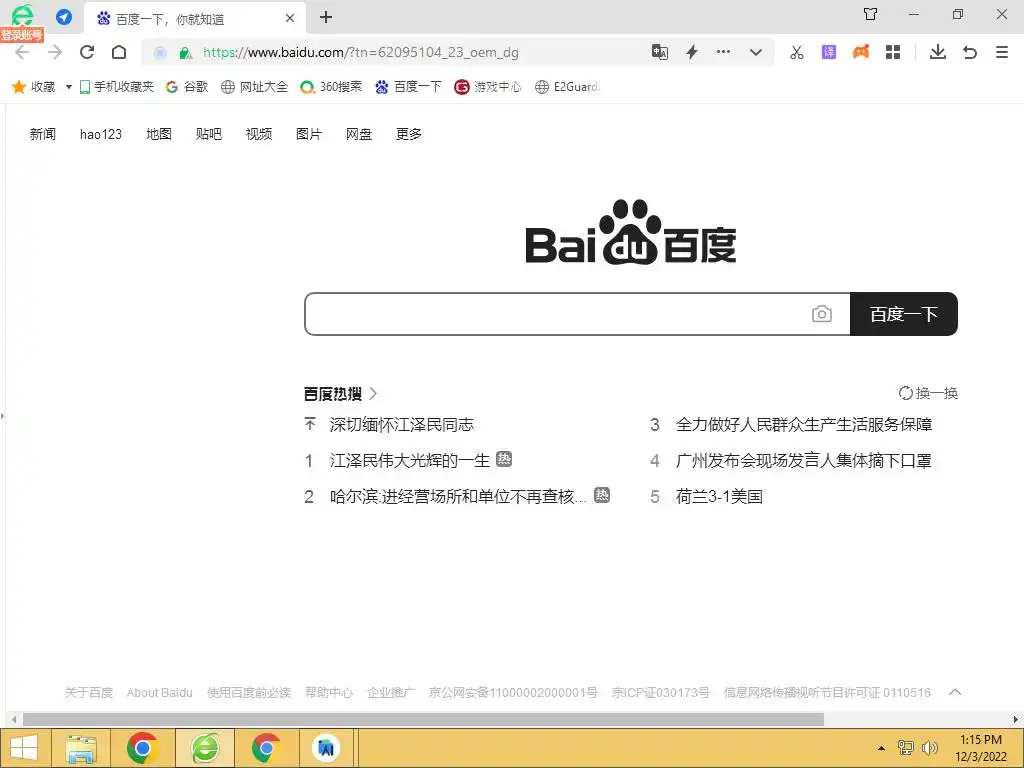Click the undo closed-tab arrow icon

point(970,52)
